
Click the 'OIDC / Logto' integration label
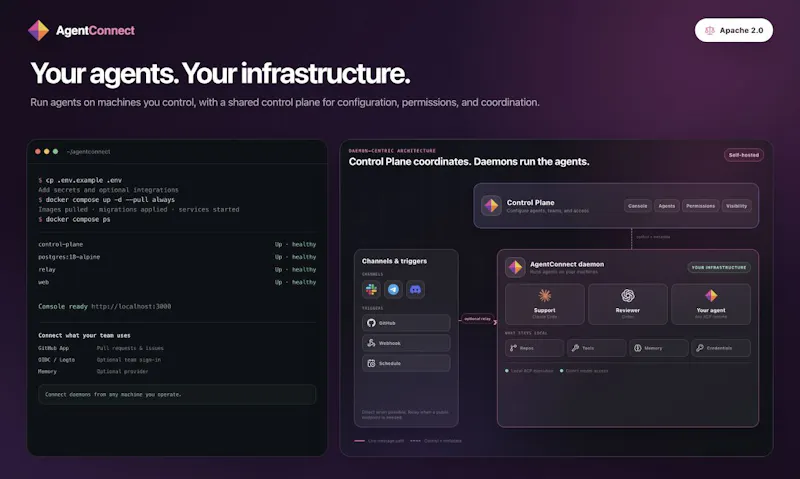pyautogui.click(x=57, y=360)
